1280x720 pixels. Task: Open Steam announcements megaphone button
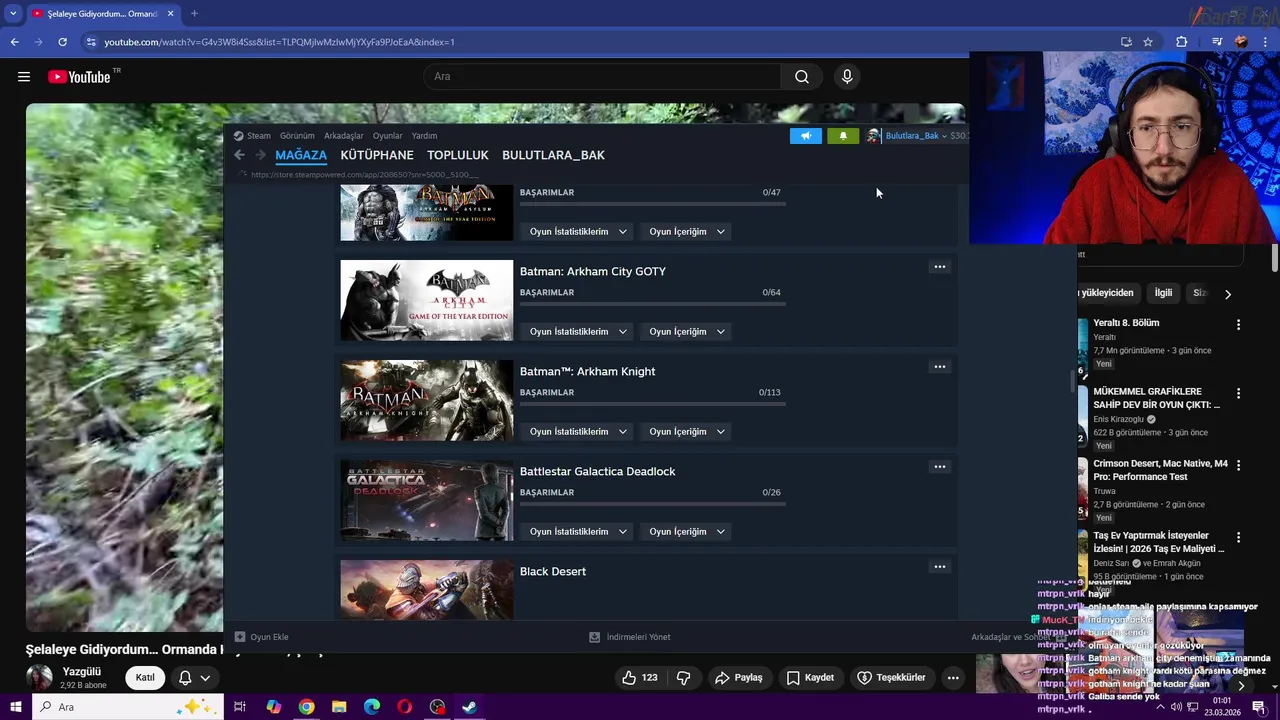point(806,136)
